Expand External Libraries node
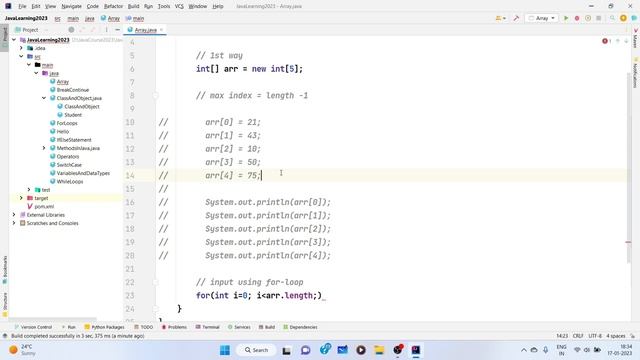640x360 pixels. pos(14,215)
